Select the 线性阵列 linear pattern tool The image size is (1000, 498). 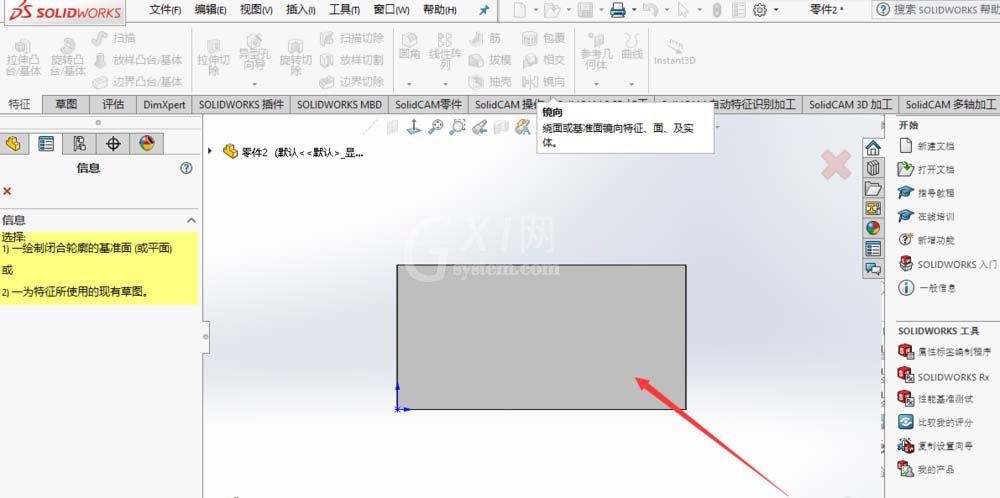(x=445, y=51)
